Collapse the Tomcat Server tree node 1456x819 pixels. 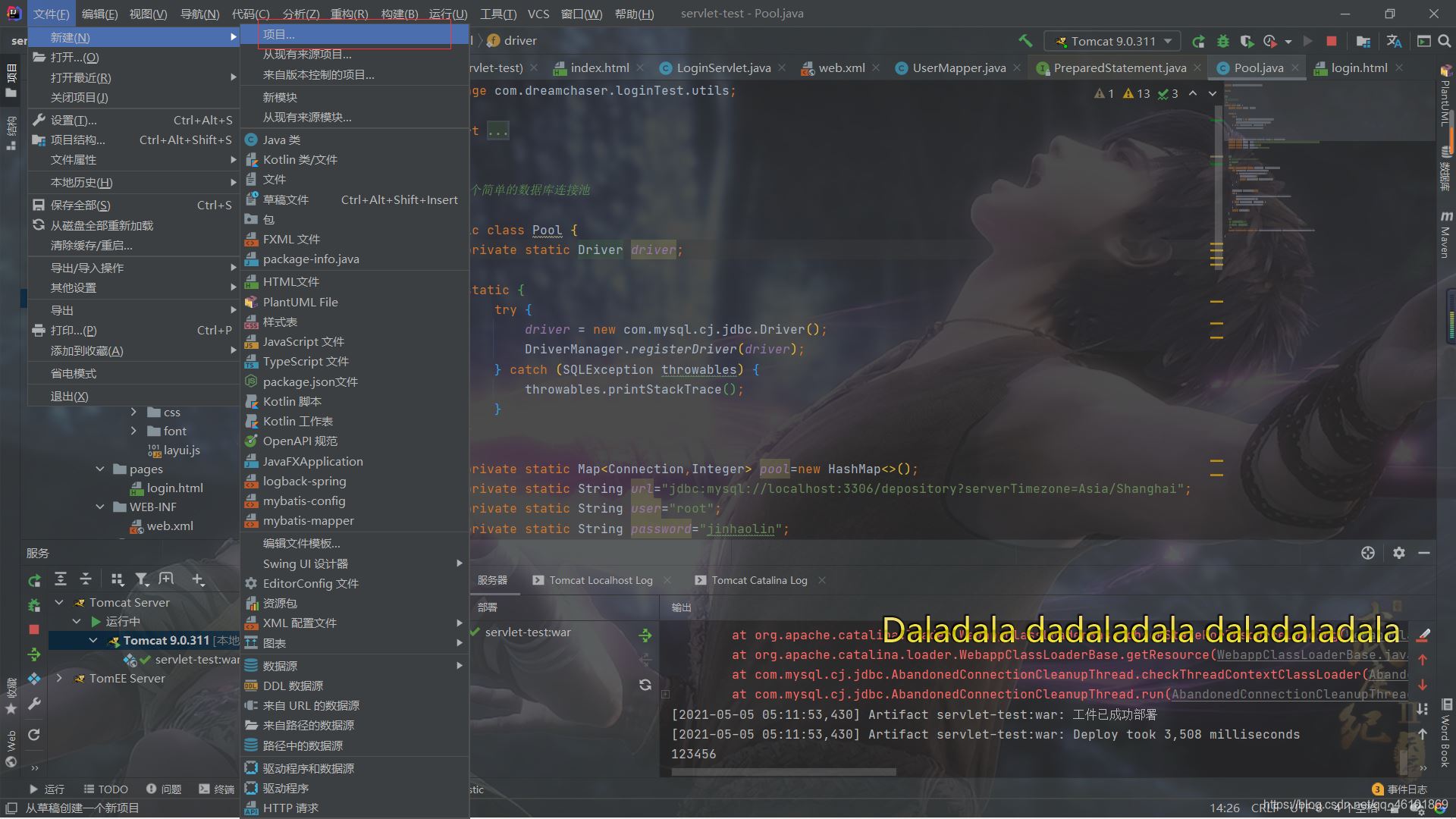59,602
